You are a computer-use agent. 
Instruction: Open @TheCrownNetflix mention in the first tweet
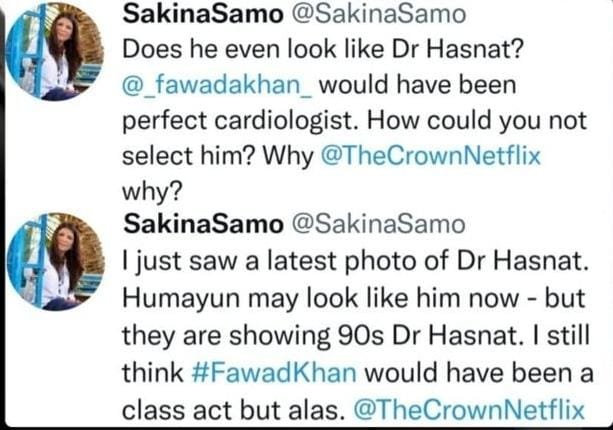point(438,155)
